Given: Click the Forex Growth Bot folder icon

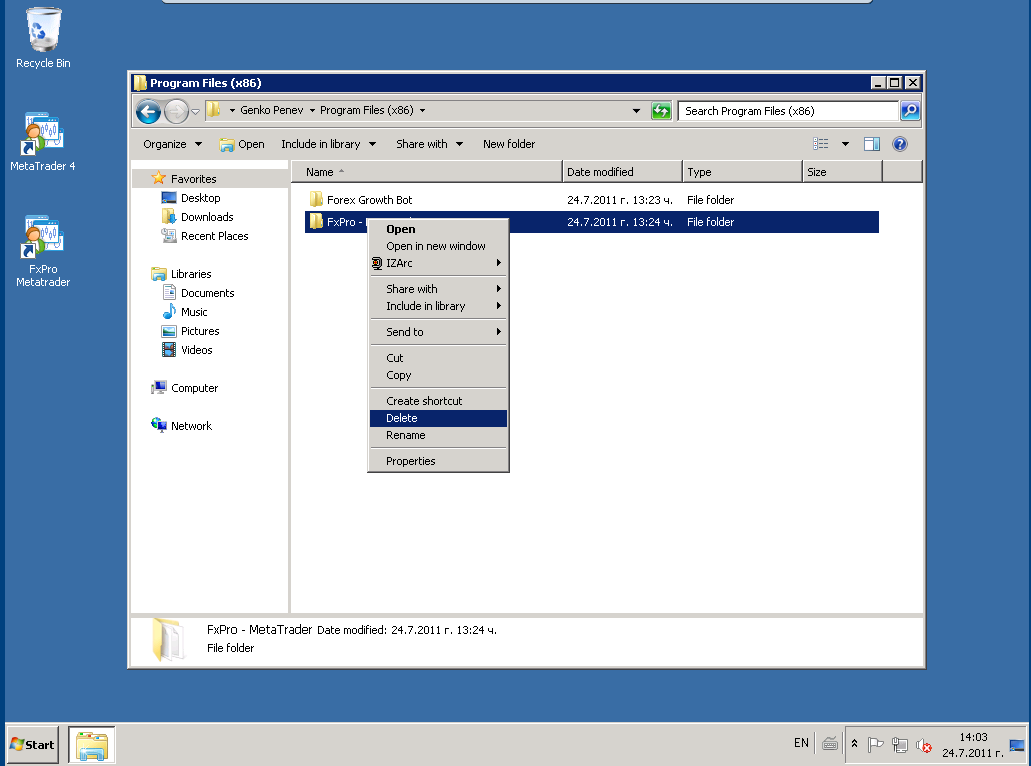Looking at the screenshot, I should 316,199.
